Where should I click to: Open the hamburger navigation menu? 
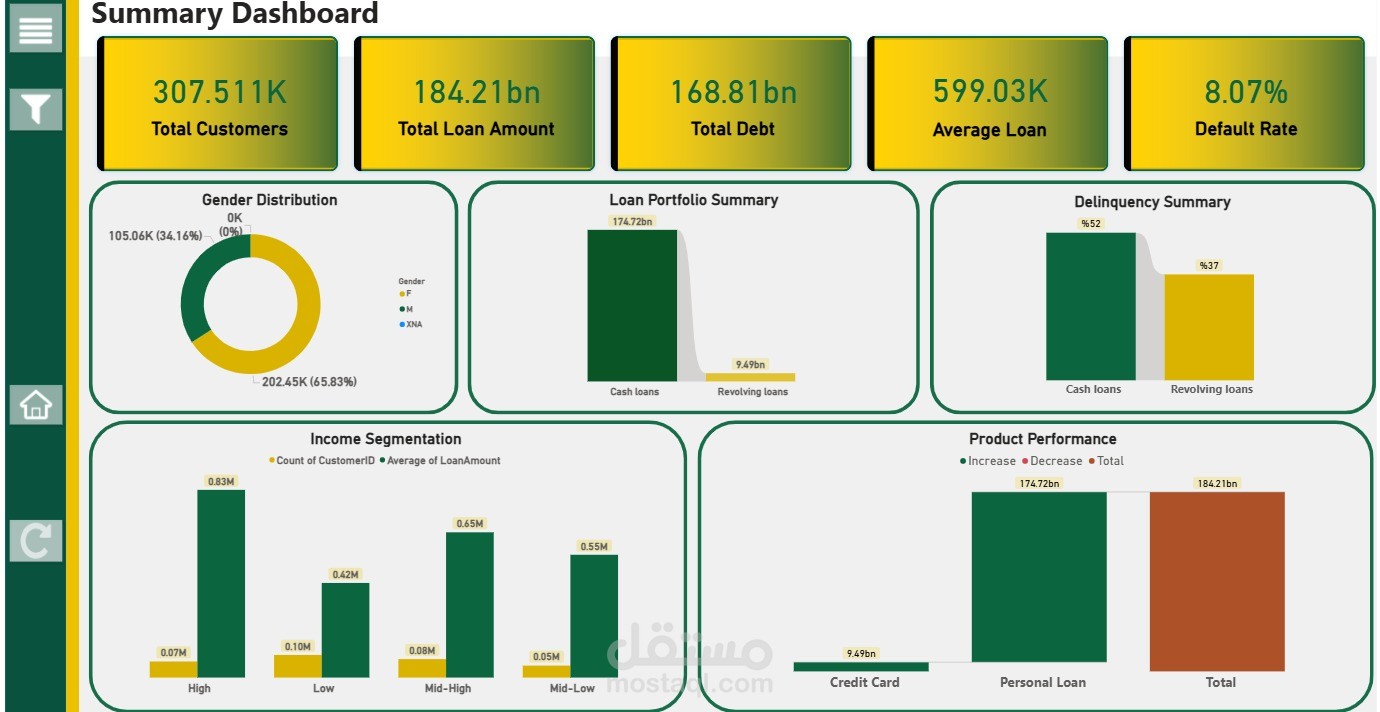pos(37,29)
